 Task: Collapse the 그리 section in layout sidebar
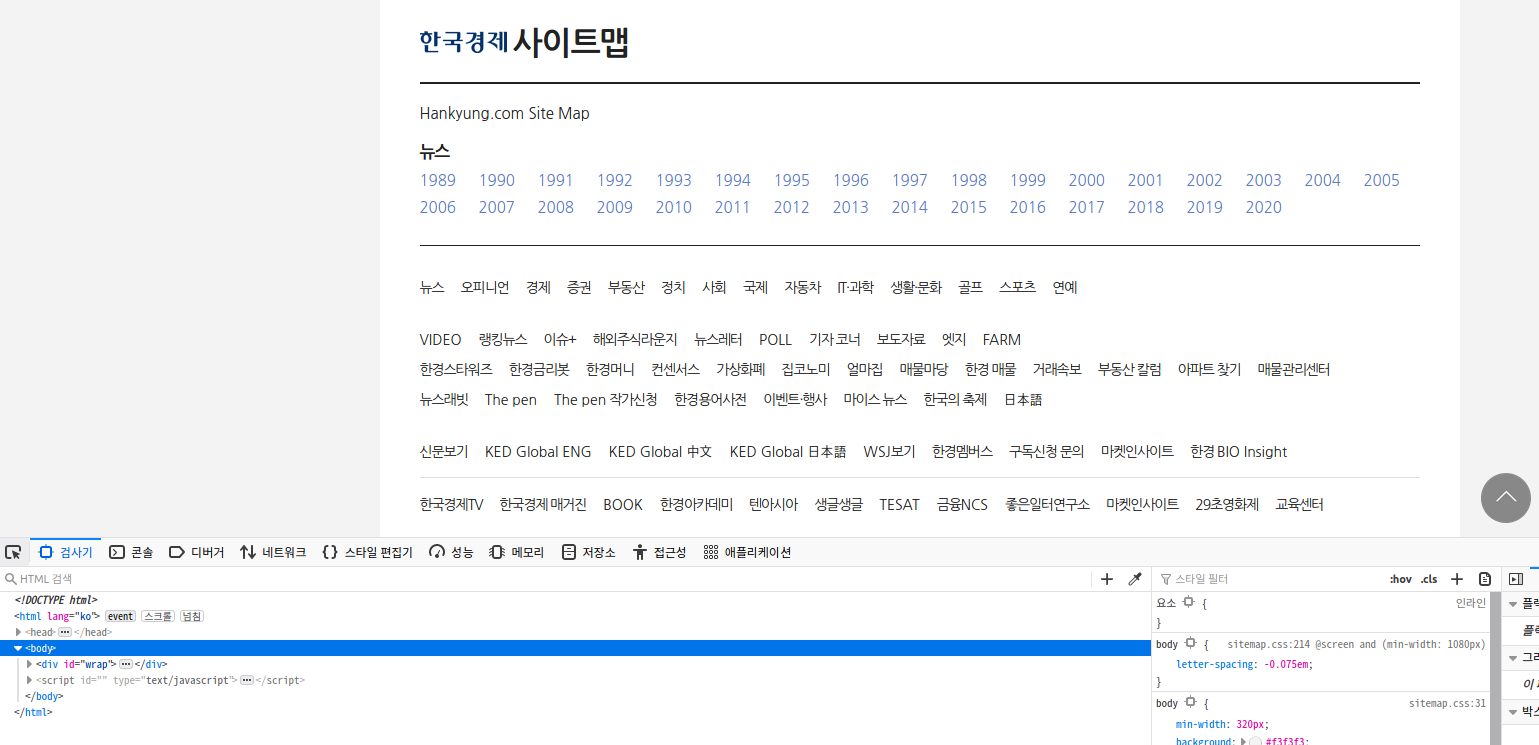click(x=1513, y=657)
